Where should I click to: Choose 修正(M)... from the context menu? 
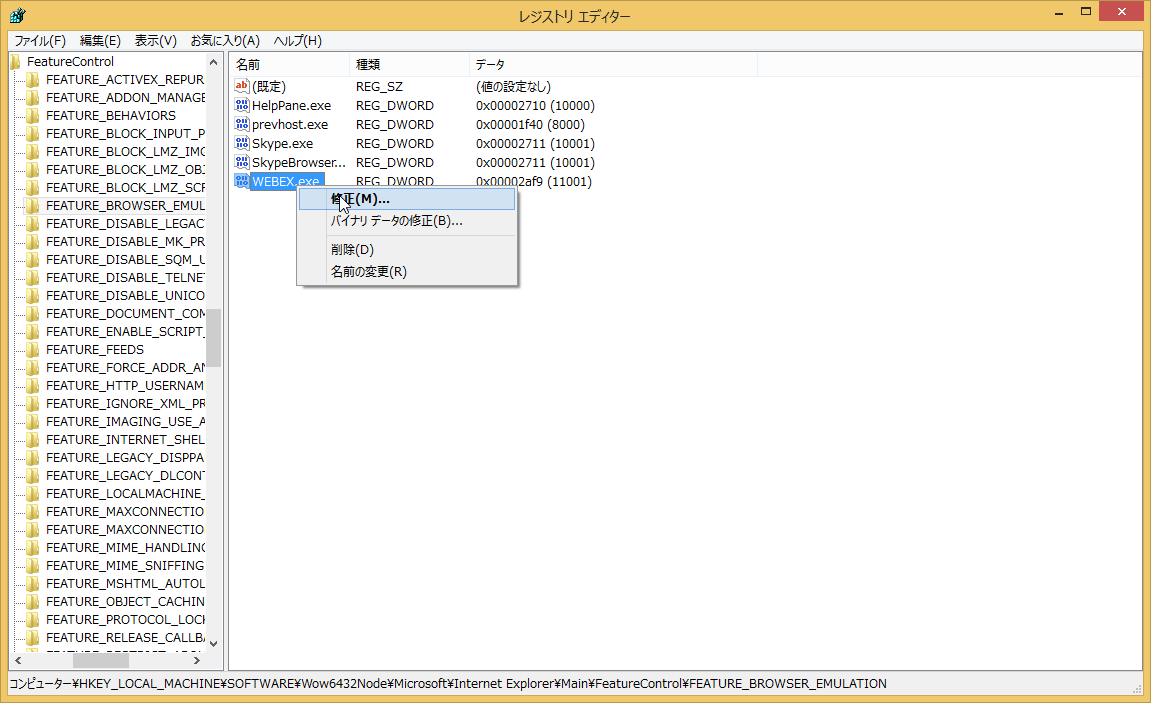360,199
